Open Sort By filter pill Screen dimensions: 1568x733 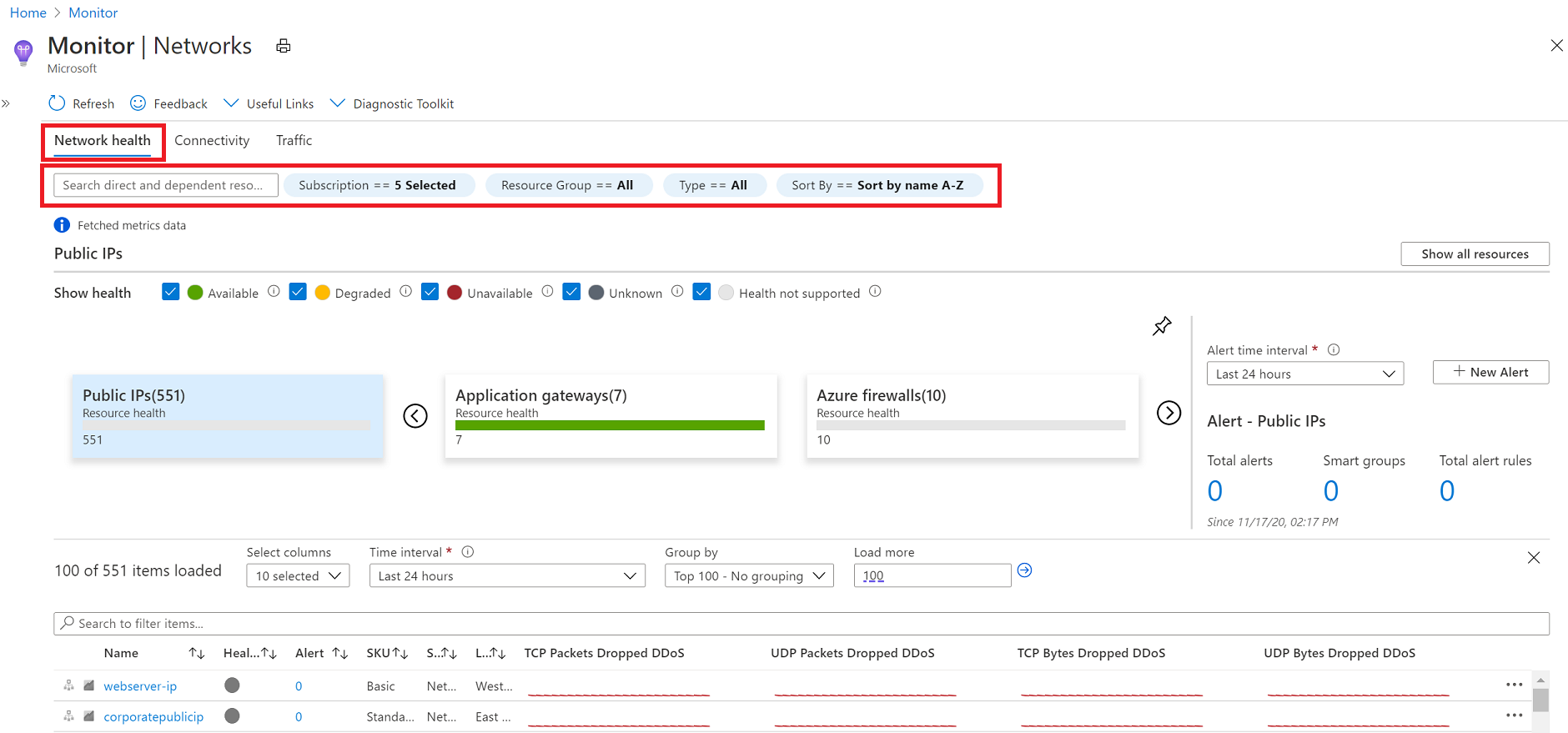pos(878,185)
